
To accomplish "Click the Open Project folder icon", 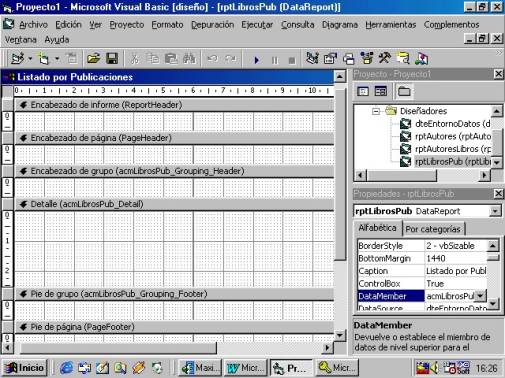I will 93,59.
